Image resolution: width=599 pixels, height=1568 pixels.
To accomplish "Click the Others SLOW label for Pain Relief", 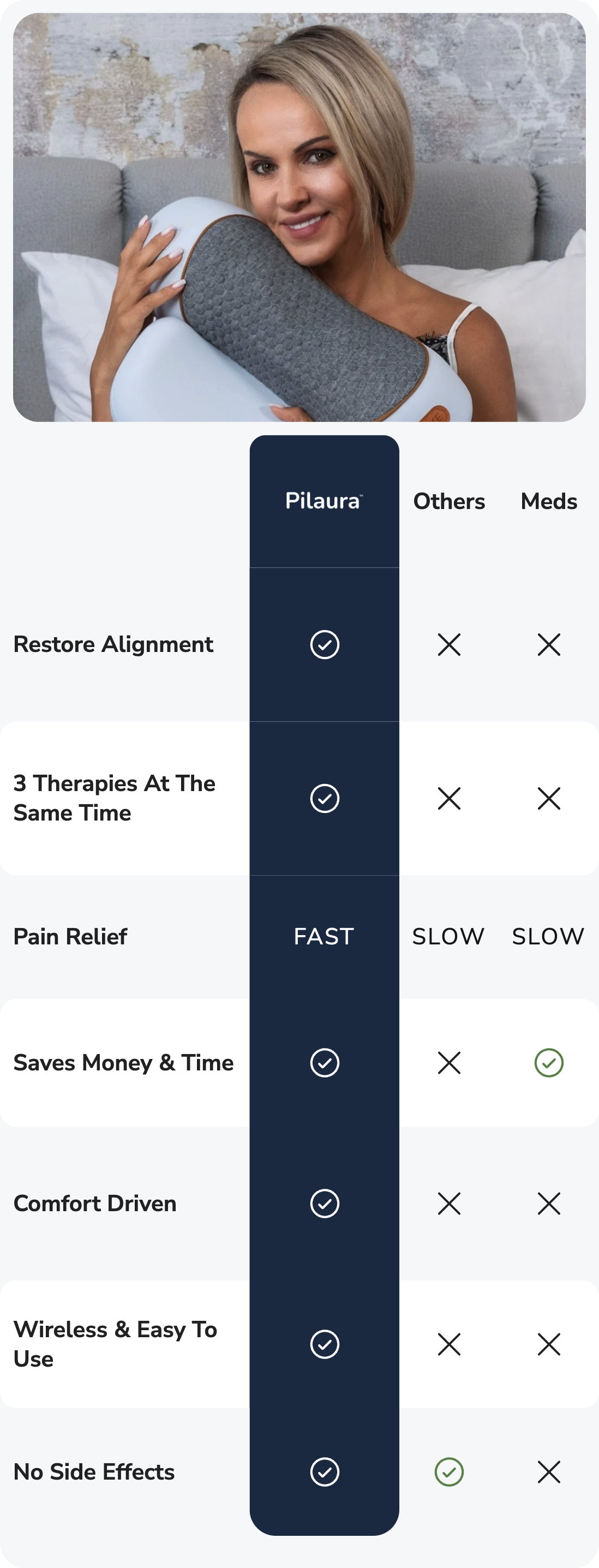I will (x=448, y=937).
